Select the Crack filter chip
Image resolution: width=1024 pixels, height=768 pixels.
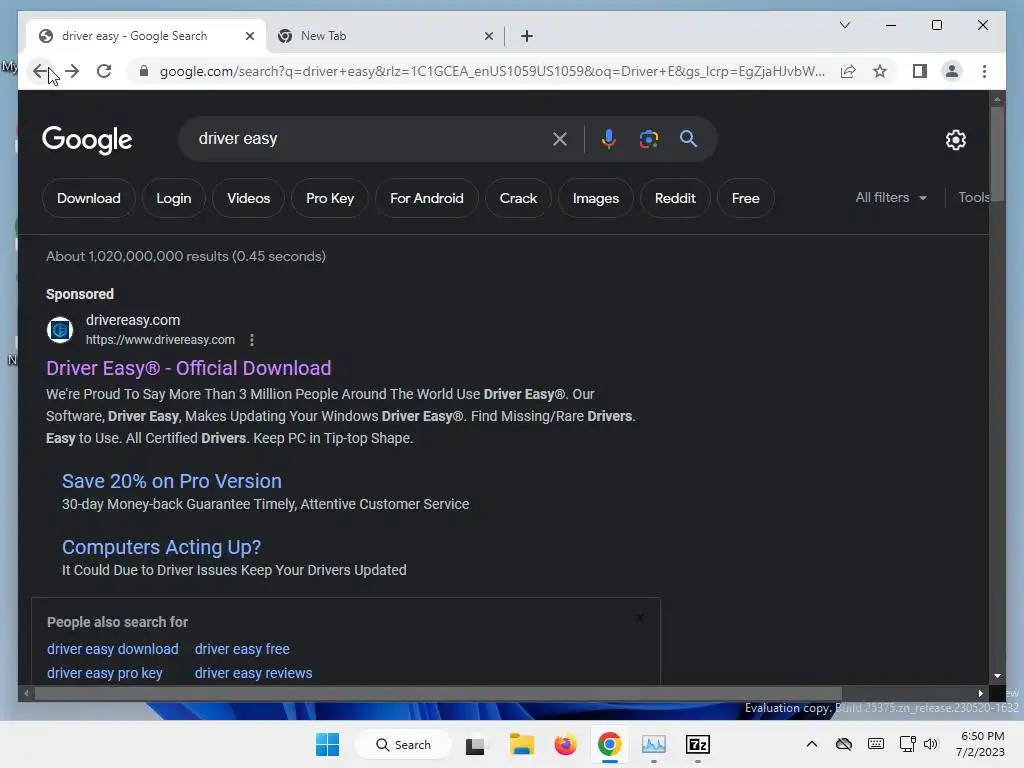click(x=519, y=198)
